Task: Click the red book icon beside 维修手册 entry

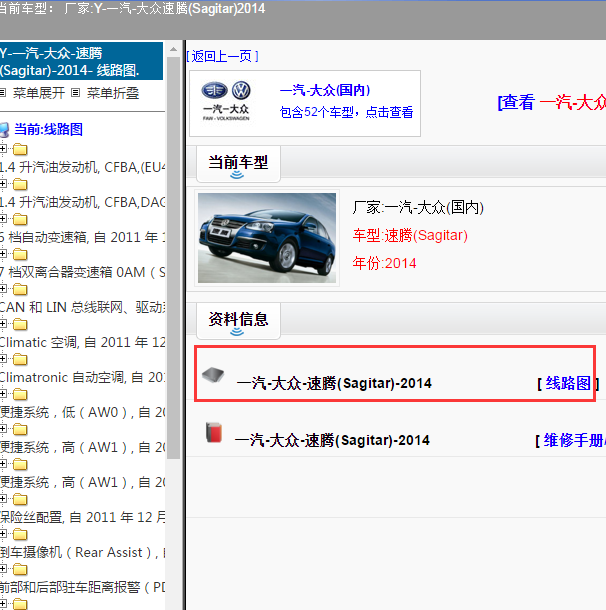Action: click(214, 432)
